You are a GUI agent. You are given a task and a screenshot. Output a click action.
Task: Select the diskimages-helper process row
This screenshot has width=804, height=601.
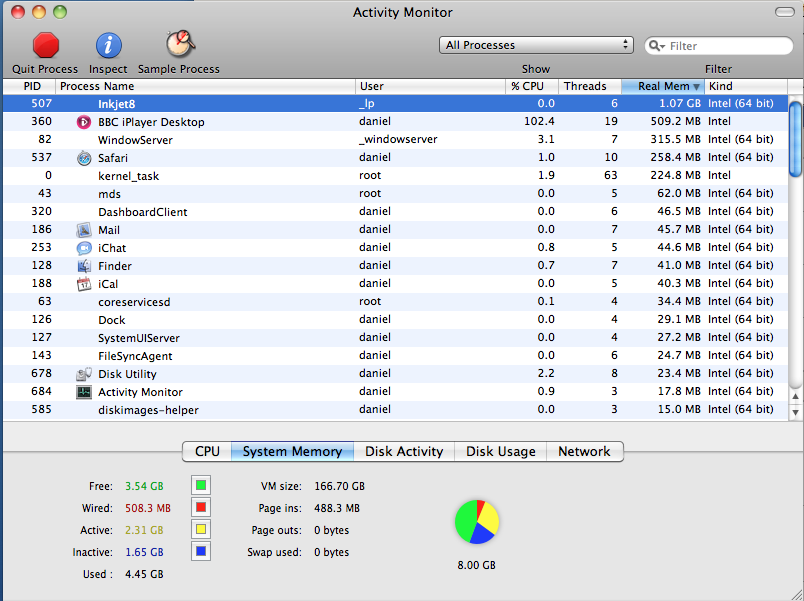395,409
